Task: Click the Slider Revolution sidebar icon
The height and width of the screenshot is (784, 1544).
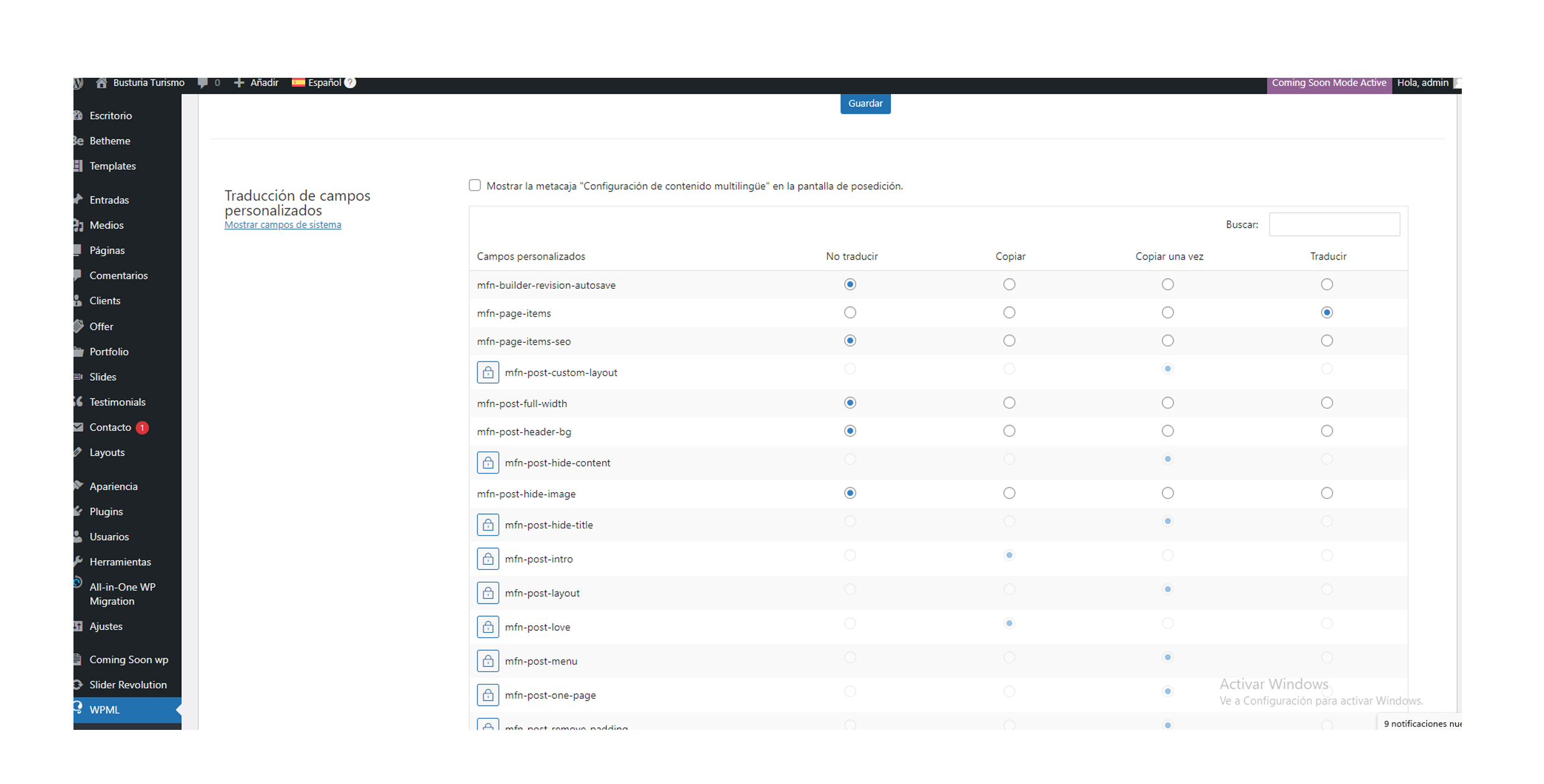Action: pos(78,684)
